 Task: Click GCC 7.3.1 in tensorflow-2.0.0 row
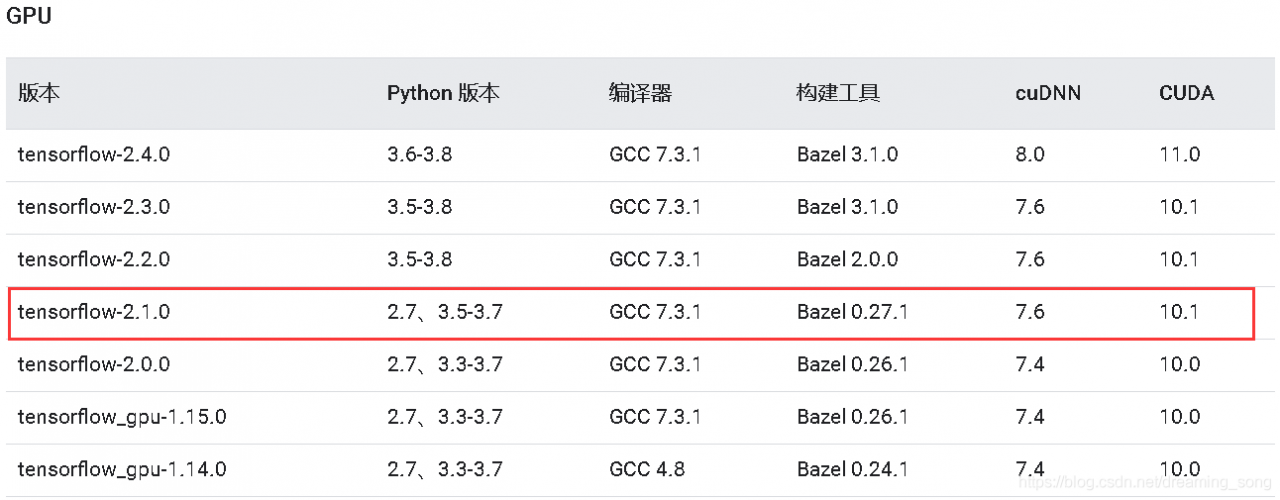(x=655, y=364)
